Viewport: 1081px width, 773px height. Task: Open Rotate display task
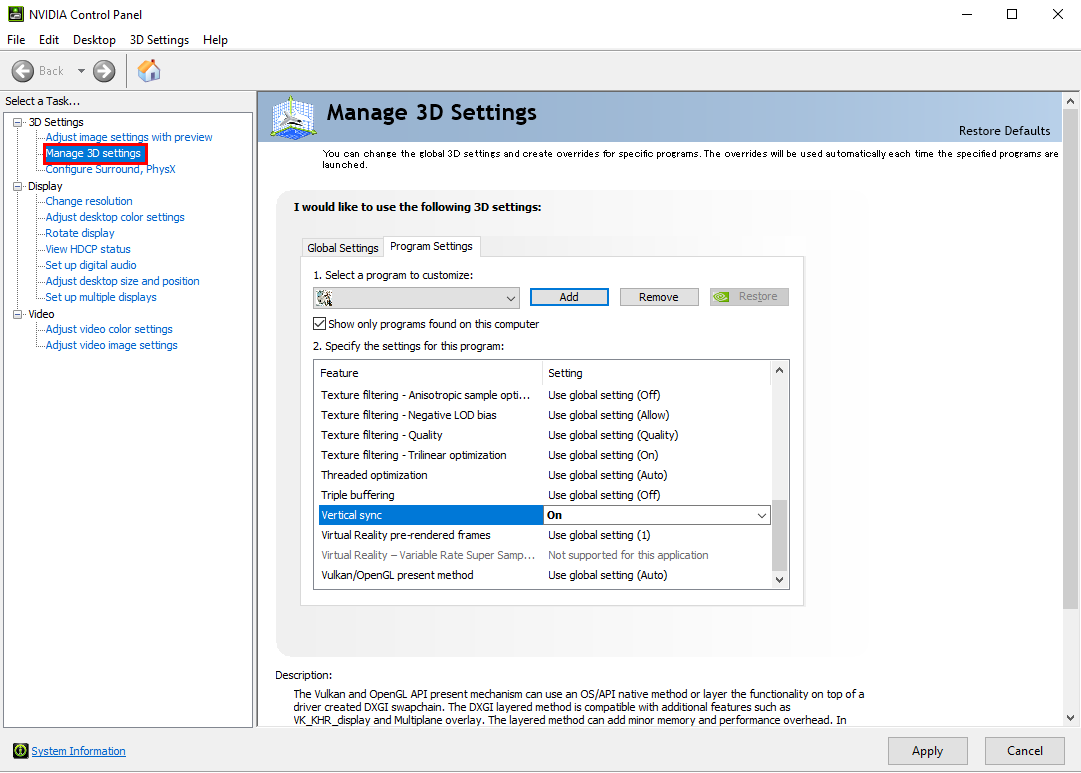tap(80, 233)
